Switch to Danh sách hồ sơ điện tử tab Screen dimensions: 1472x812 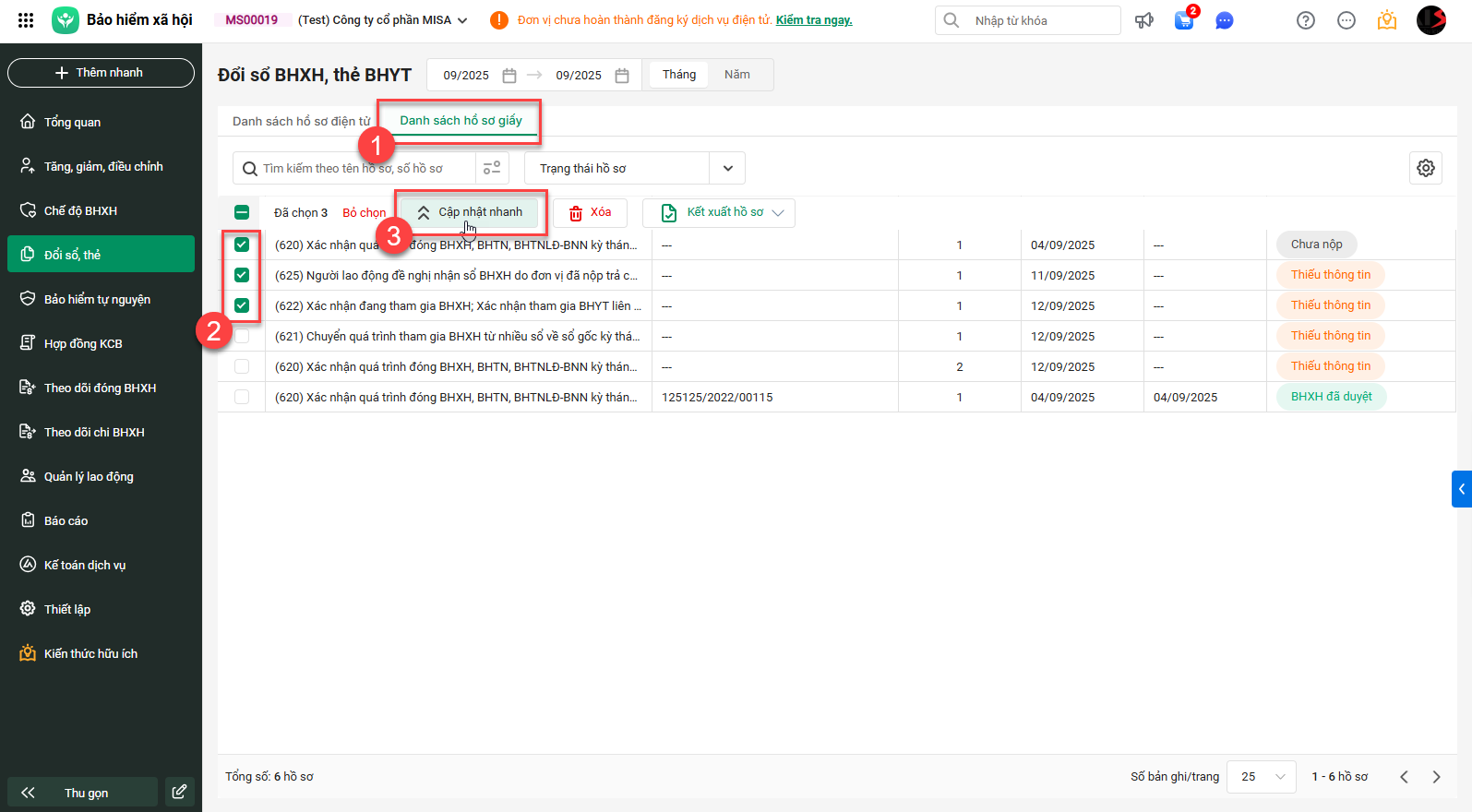[x=301, y=121]
